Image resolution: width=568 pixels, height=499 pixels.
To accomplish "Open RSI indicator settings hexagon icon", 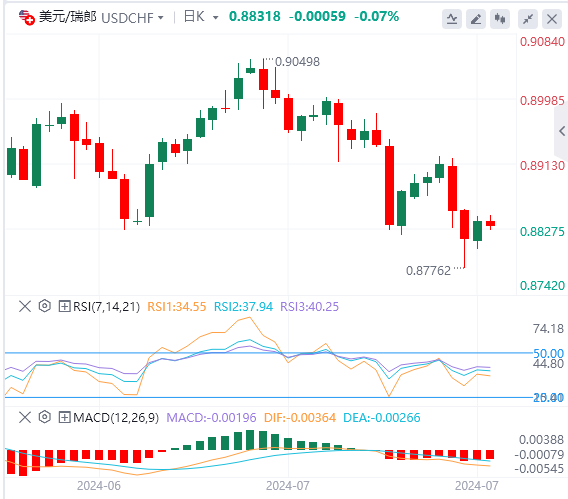I will (45, 306).
